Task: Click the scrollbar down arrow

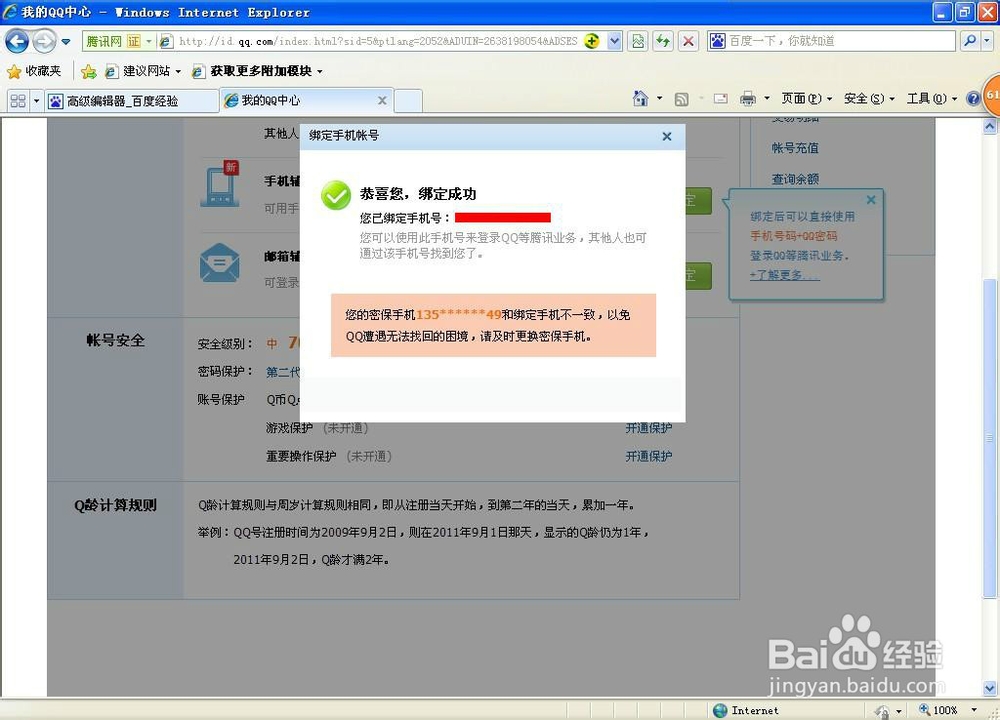Action: 989,688
